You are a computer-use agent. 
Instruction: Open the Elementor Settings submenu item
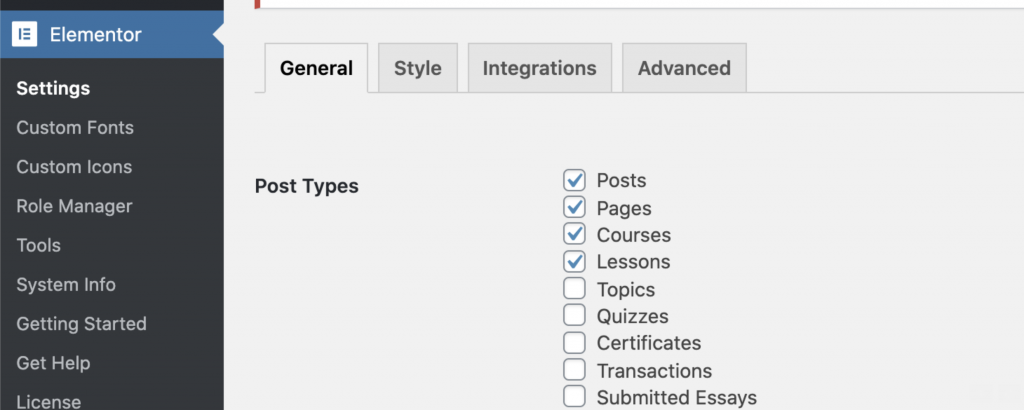point(53,88)
